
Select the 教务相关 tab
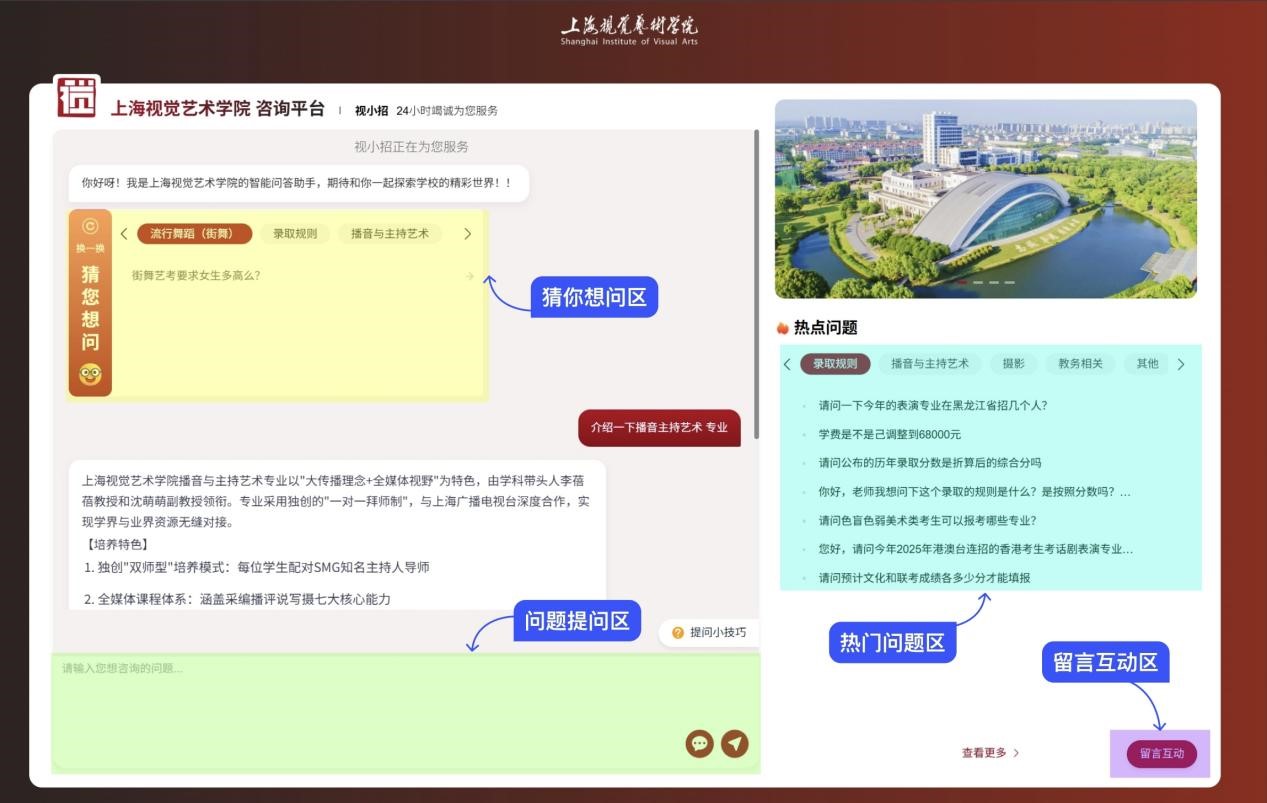(1081, 364)
